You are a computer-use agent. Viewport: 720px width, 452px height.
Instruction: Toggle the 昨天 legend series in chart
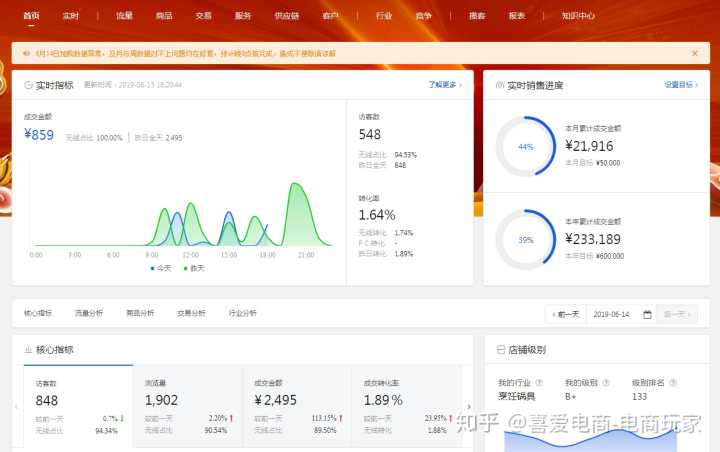coord(194,268)
